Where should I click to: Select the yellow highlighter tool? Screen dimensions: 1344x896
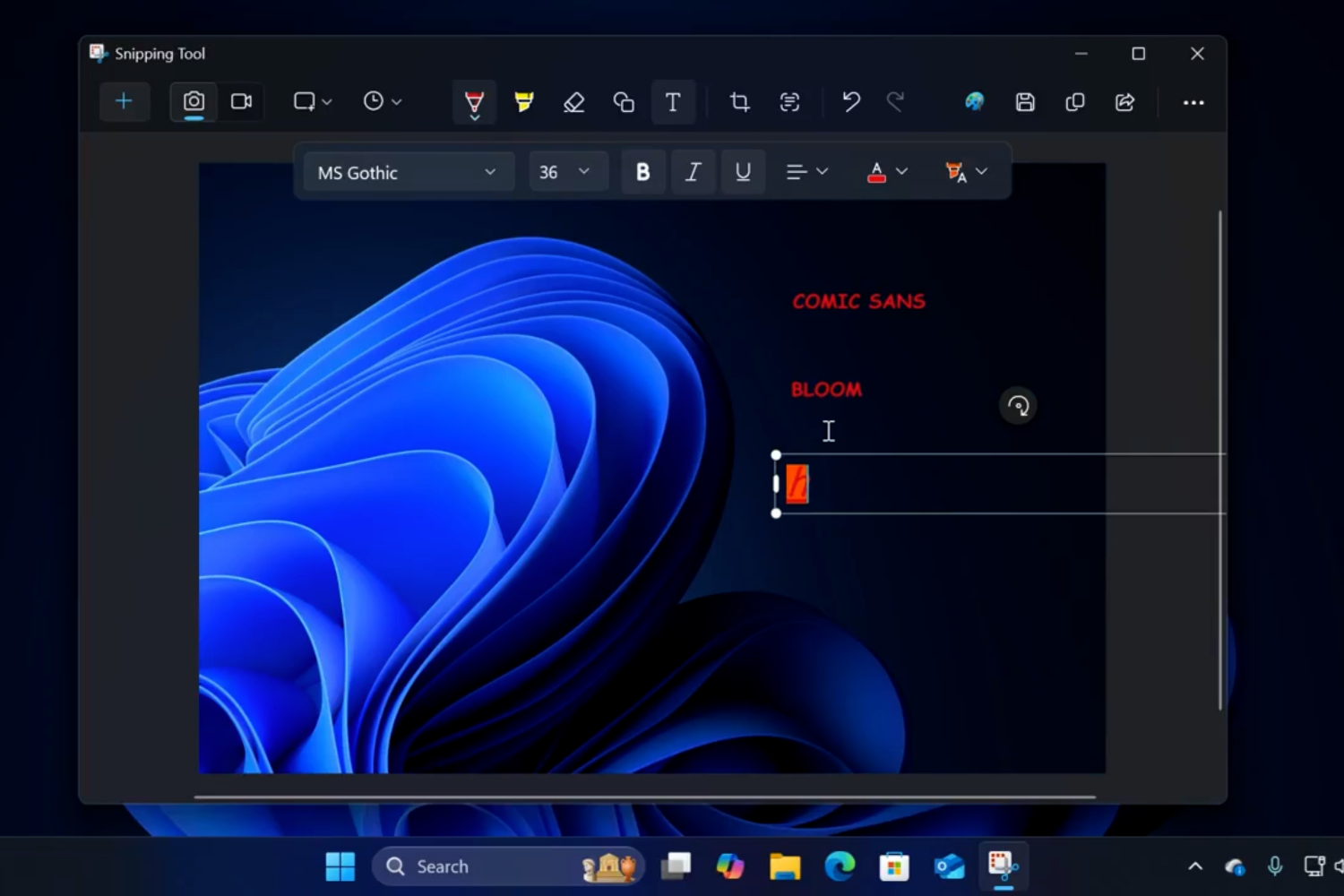524,102
